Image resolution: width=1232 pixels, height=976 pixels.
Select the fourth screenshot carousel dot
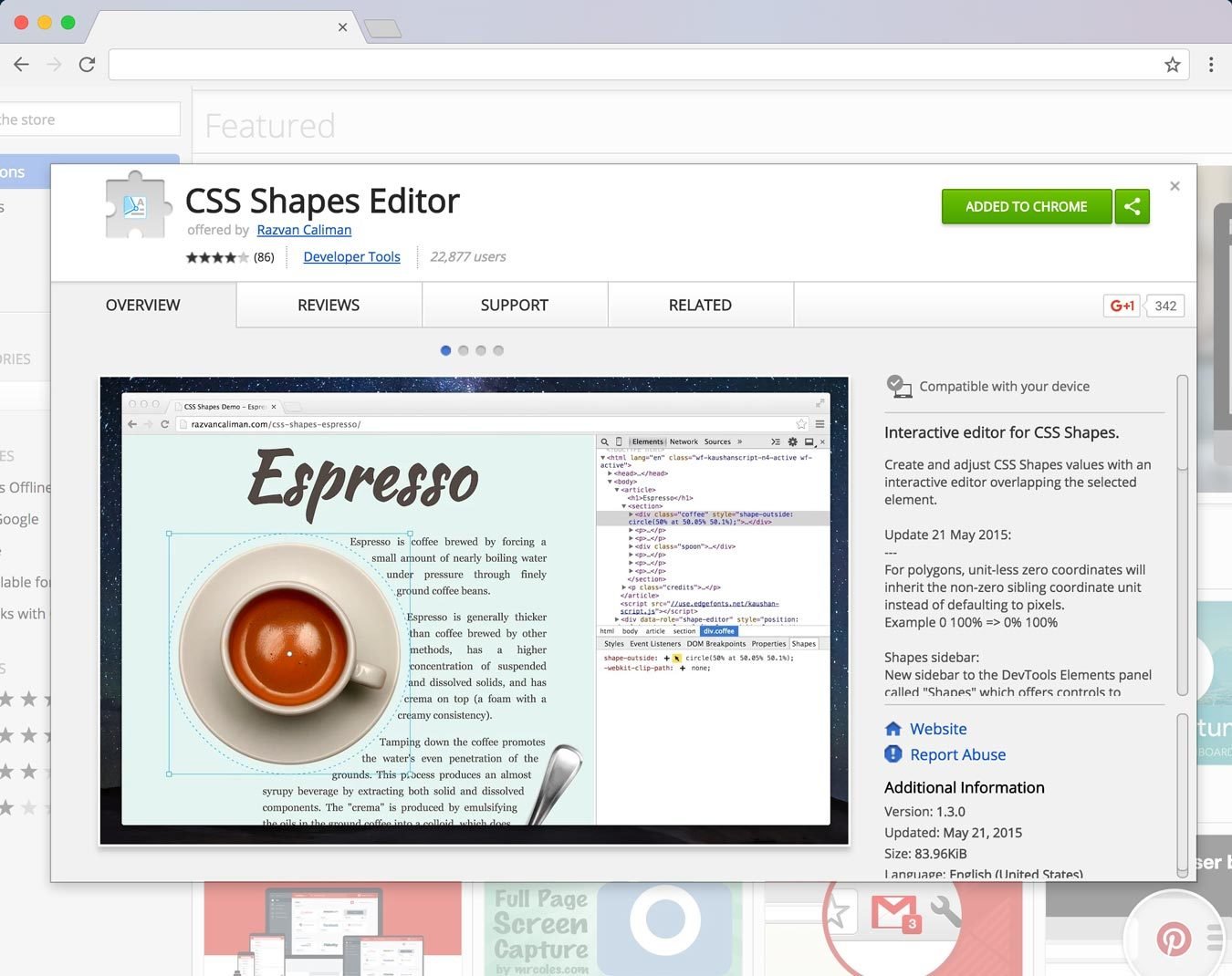tap(498, 350)
